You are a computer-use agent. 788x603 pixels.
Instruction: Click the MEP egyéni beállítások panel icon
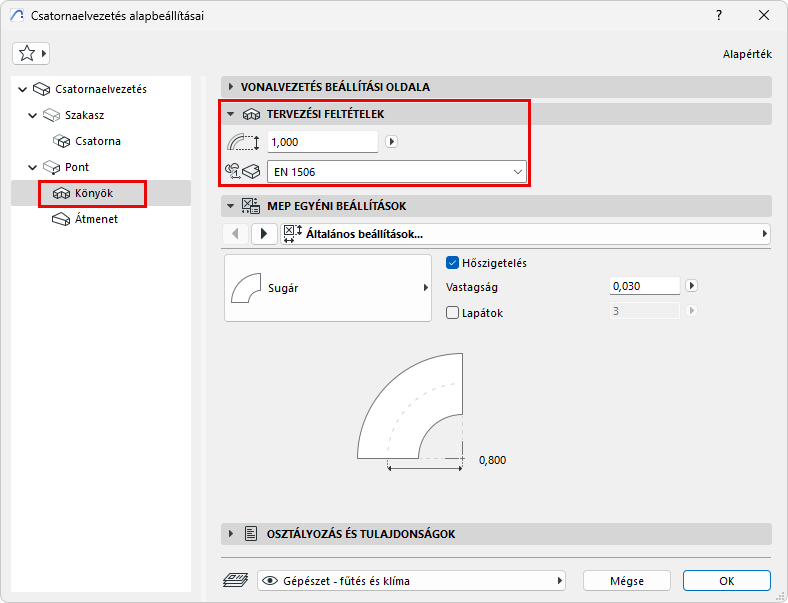[x=252, y=206]
